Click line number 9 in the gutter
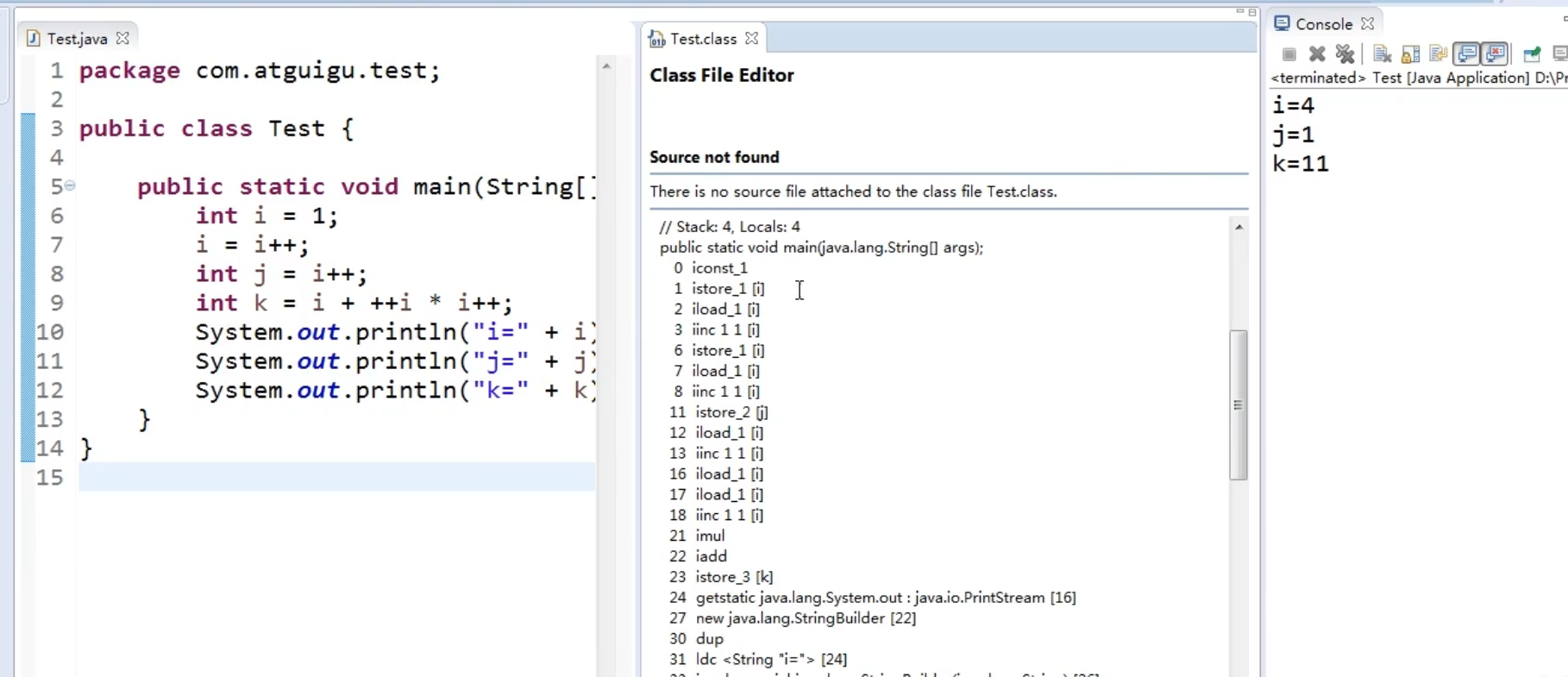The image size is (1568, 677). pyautogui.click(x=57, y=304)
